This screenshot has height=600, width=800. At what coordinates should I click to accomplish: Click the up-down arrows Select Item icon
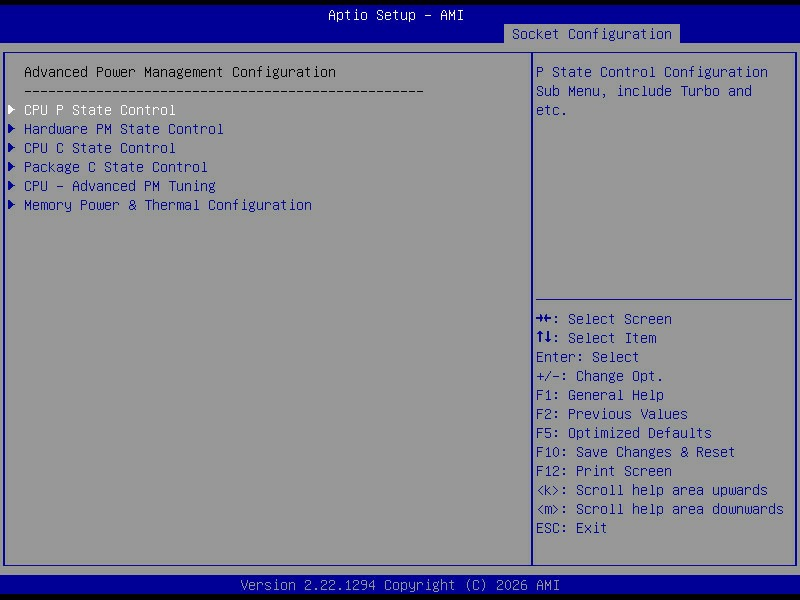(x=543, y=338)
